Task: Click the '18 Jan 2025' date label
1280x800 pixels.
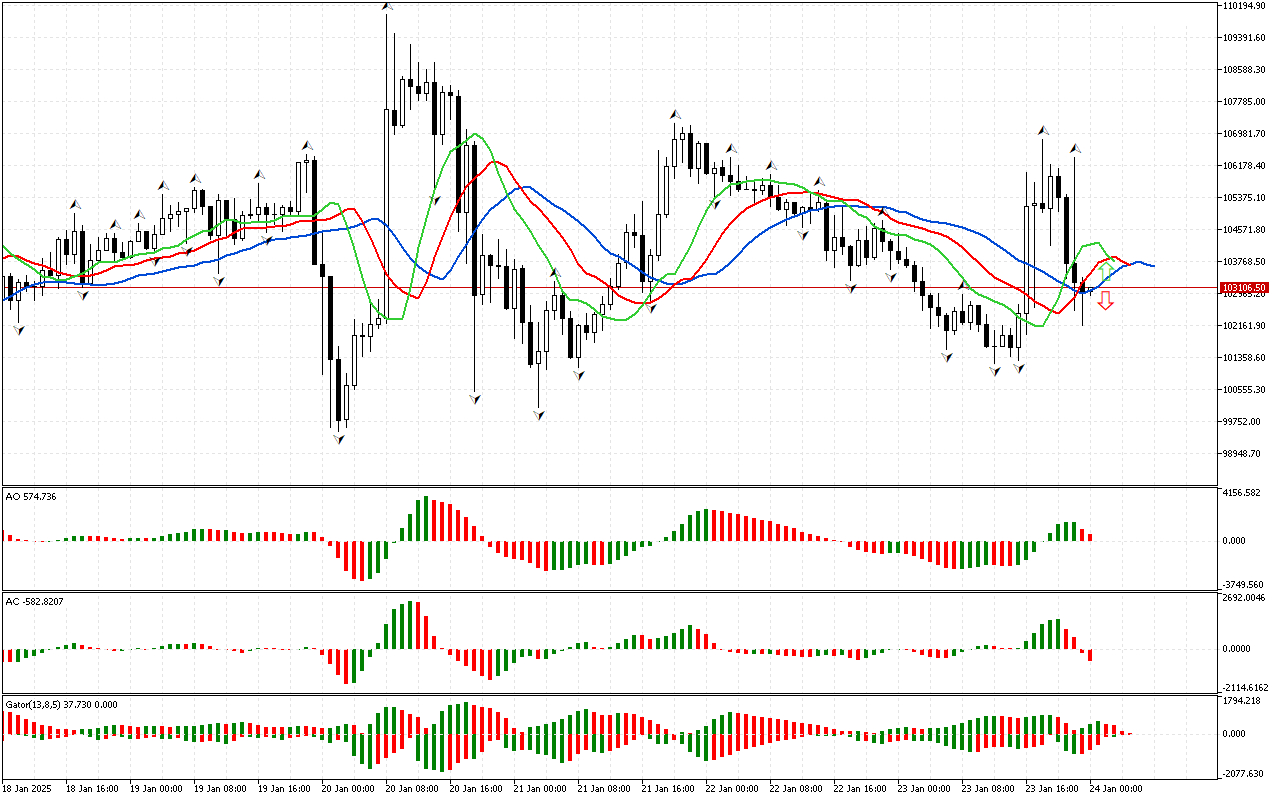Action: click(x=27, y=789)
